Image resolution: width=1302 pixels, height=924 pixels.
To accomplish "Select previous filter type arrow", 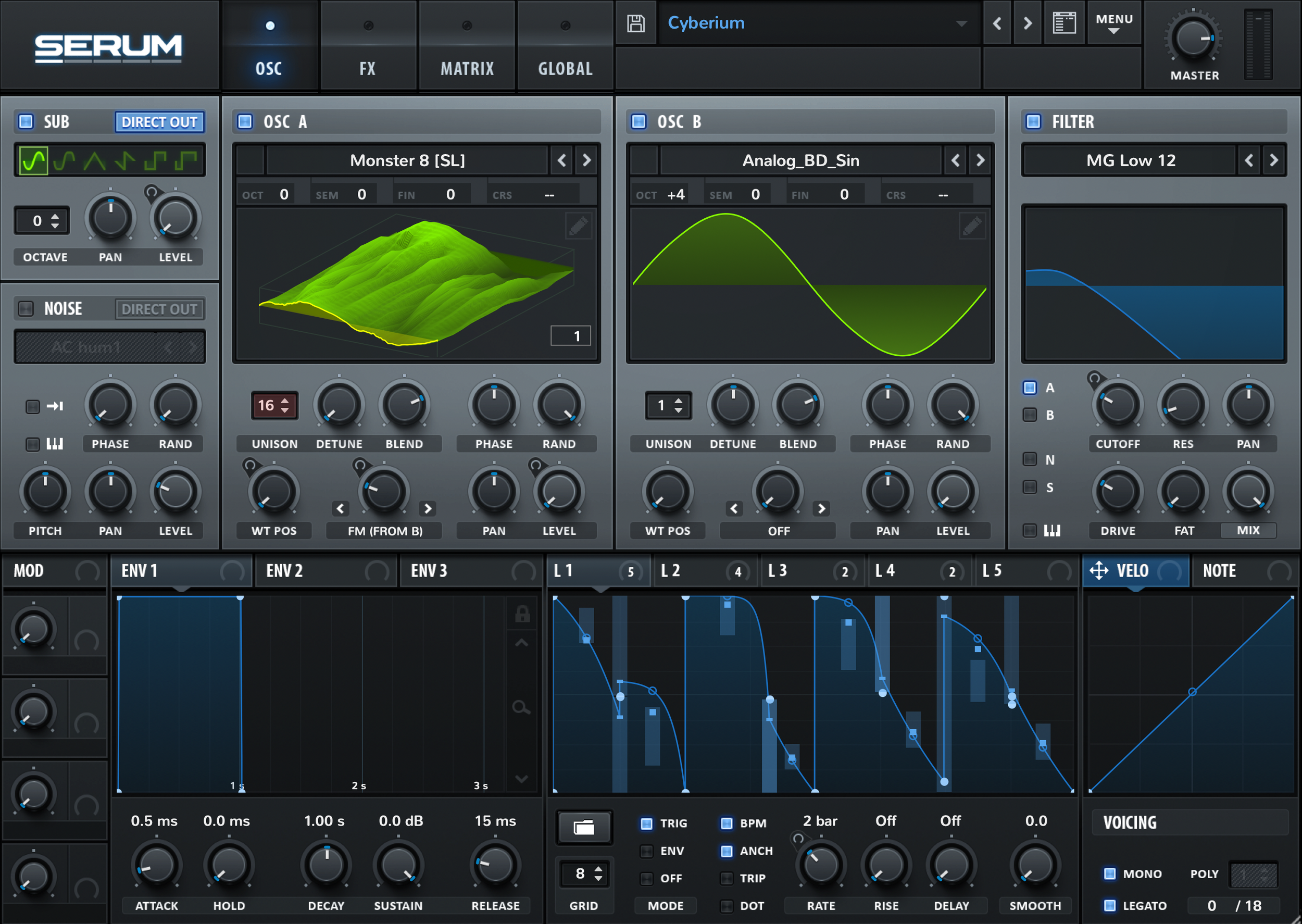I will tap(1248, 160).
